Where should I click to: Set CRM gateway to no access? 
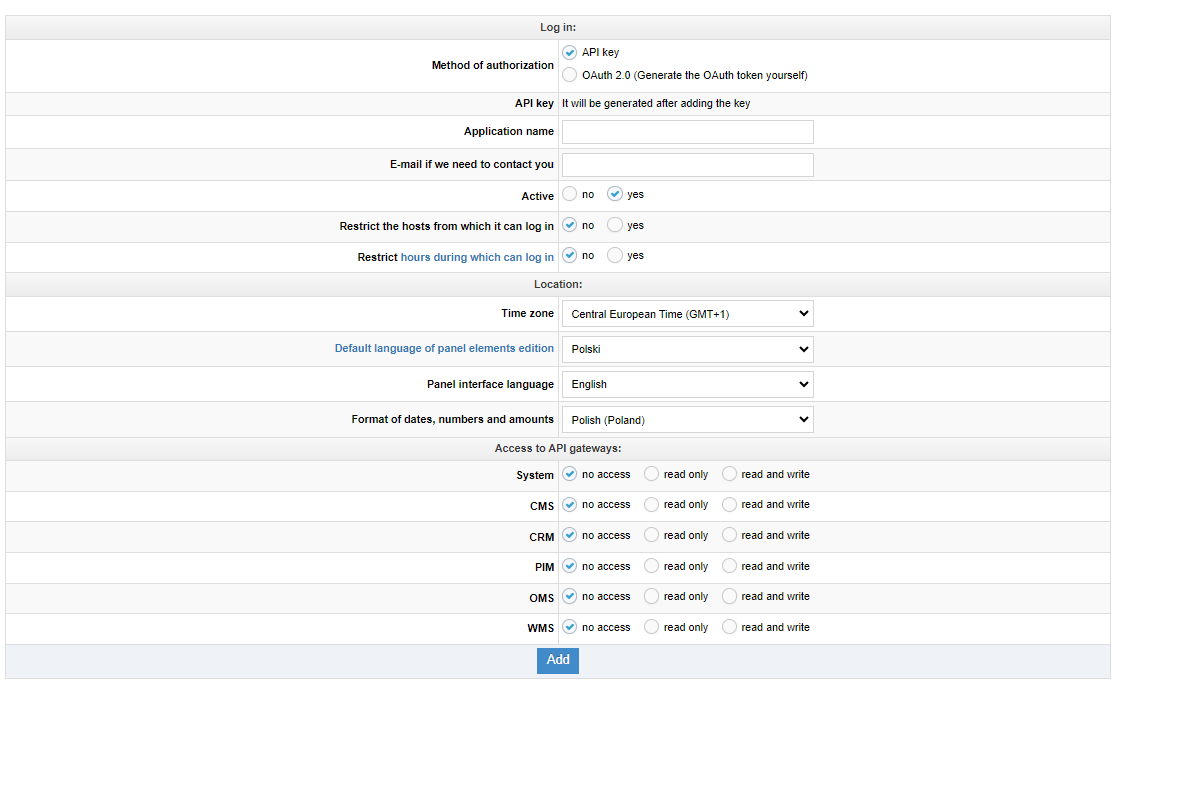coord(570,535)
